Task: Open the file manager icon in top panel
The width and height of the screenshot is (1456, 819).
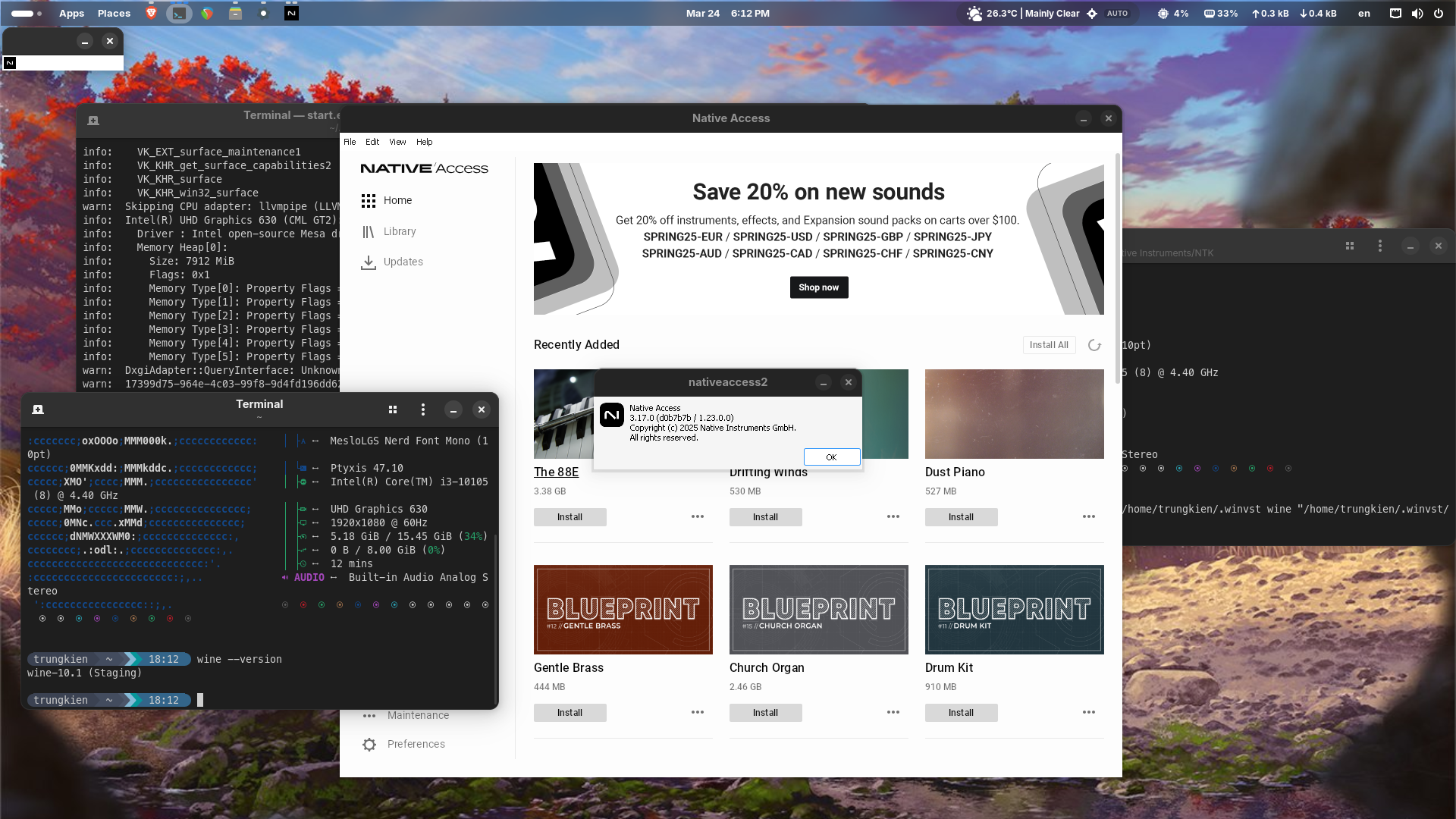Action: click(x=235, y=13)
